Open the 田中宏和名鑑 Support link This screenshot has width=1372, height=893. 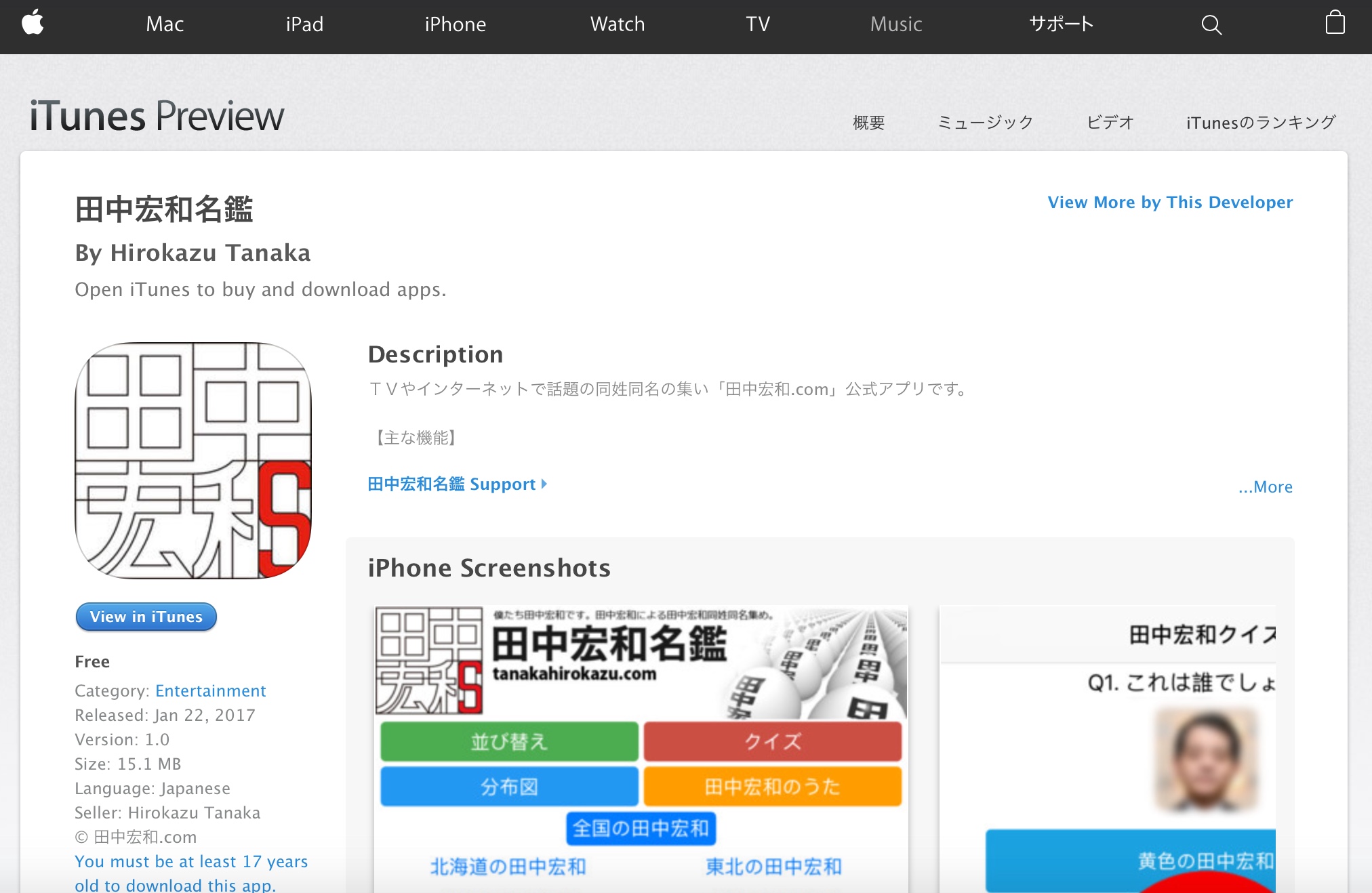click(457, 484)
